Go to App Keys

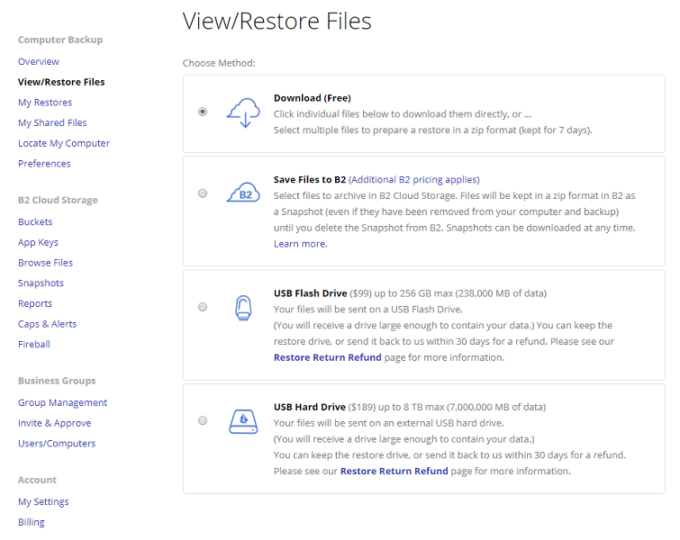click(x=38, y=242)
